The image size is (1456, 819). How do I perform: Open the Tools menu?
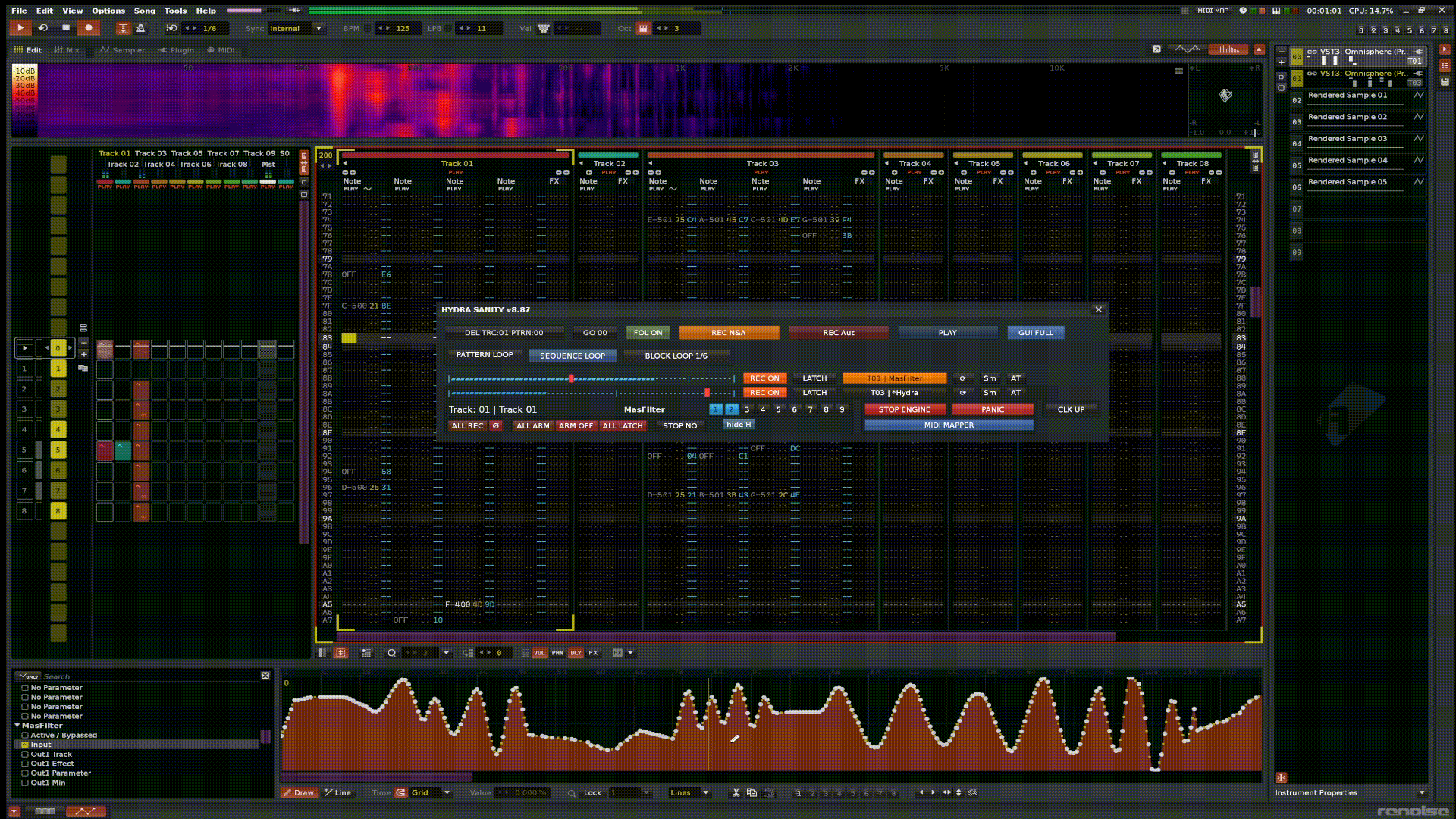(x=175, y=11)
